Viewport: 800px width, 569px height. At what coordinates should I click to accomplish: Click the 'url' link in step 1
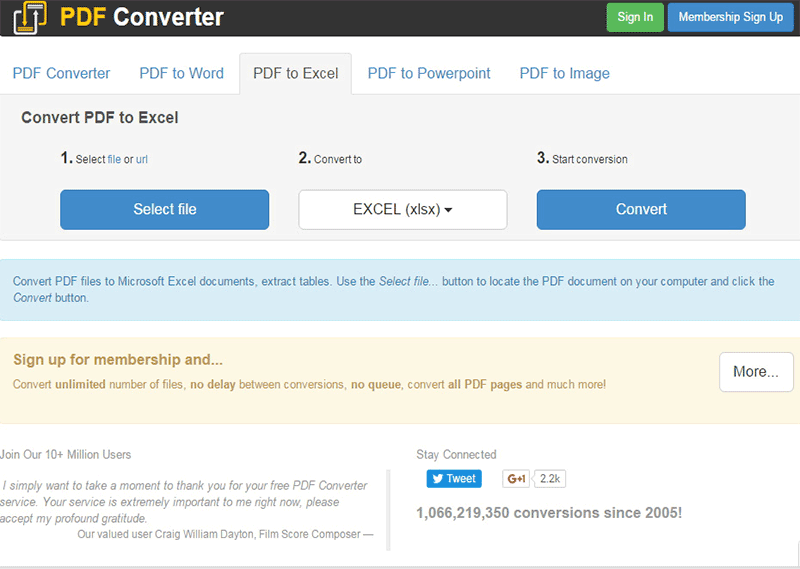pyautogui.click(x=142, y=159)
